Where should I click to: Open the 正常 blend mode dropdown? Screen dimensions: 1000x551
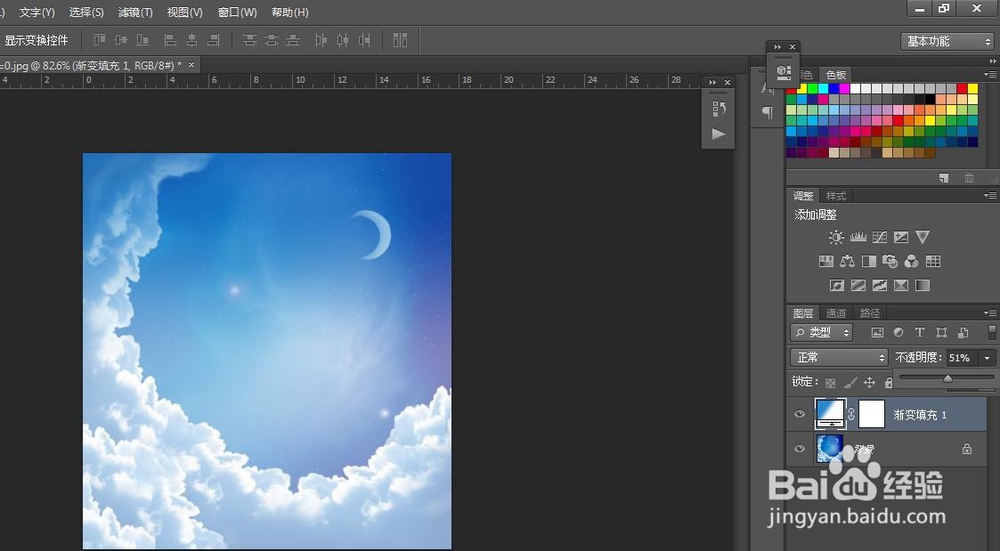click(839, 357)
